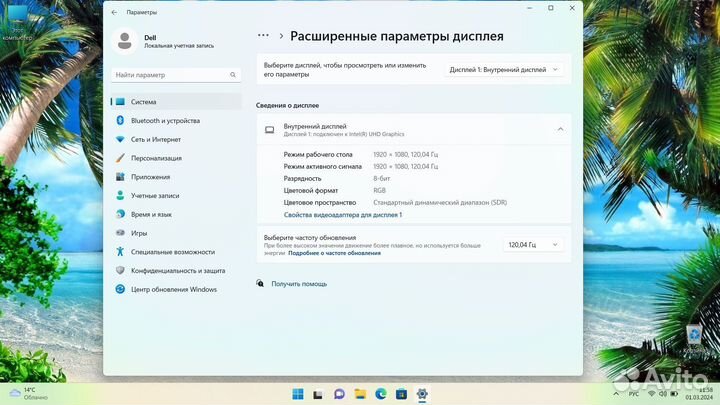The image size is (720, 405).
Task: Open the Windows Start menu
Action: 298,394
